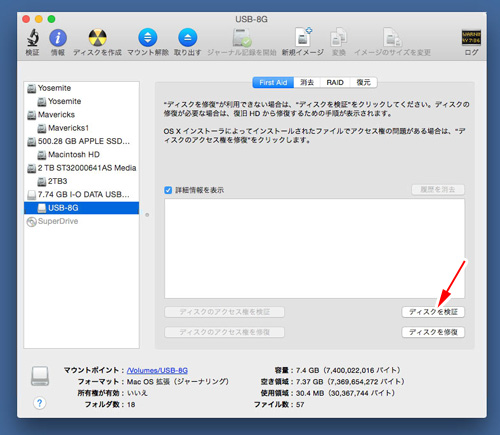Click the sidebar splitter handle dot
This screenshot has width=500, height=435.
(x=147, y=215)
